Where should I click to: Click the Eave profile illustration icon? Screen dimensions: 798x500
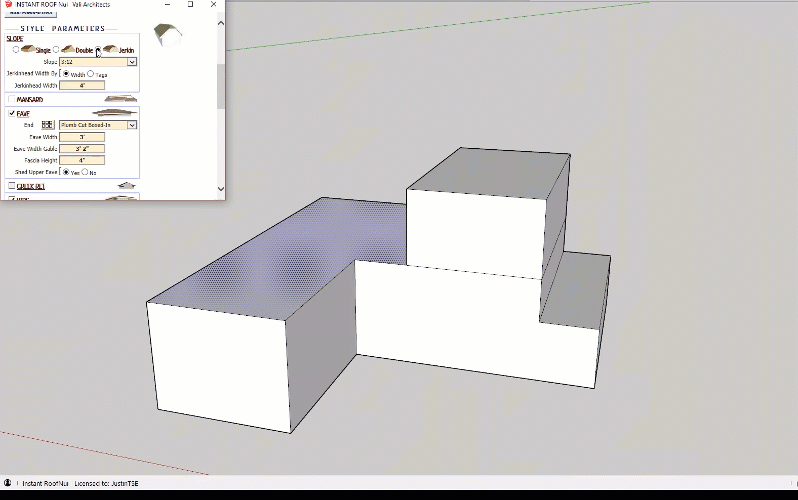pos(115,113)
